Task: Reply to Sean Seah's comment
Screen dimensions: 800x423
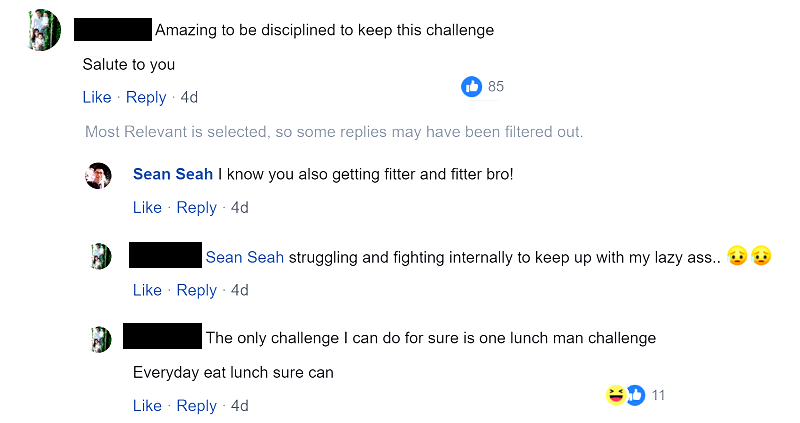Action: [x=196, y=208]
